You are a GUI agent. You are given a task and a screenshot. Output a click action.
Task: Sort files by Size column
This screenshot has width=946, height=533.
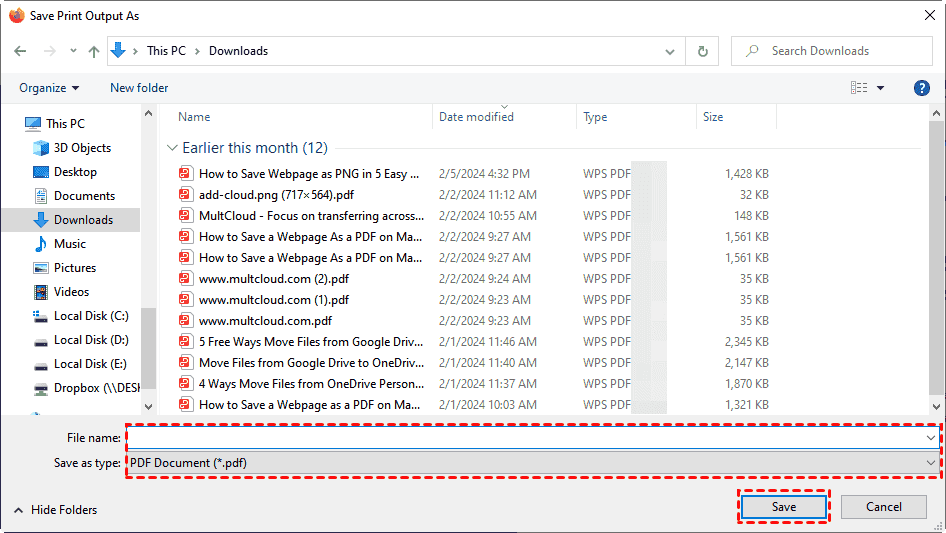pos(713,117)
